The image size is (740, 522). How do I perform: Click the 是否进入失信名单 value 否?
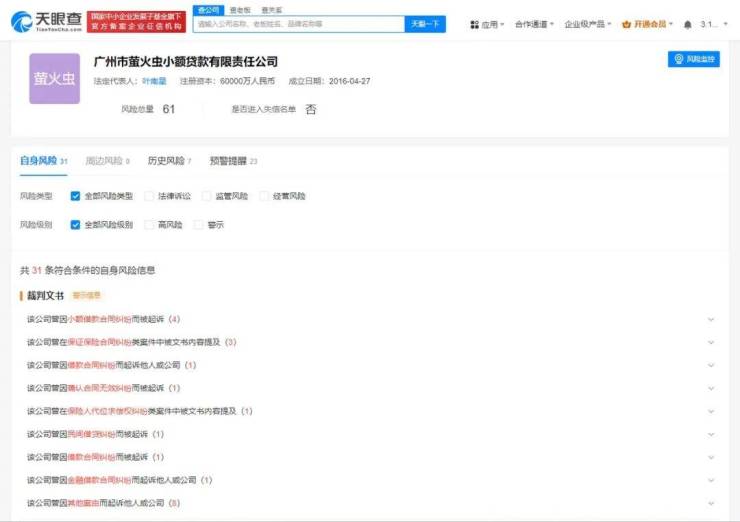(311, 109)
